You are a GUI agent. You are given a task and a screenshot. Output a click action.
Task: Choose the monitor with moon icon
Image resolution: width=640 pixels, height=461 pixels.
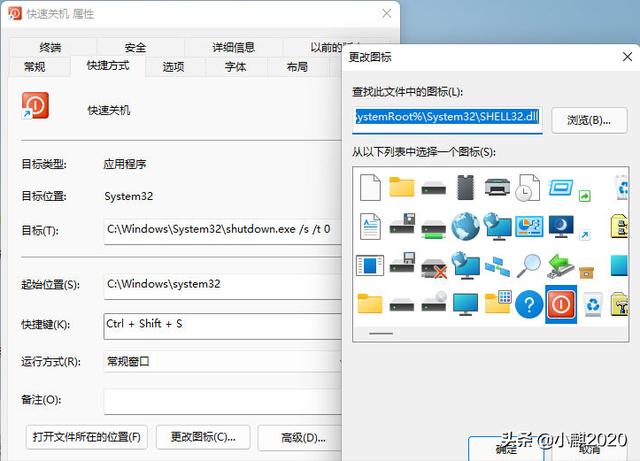(561, 226)
